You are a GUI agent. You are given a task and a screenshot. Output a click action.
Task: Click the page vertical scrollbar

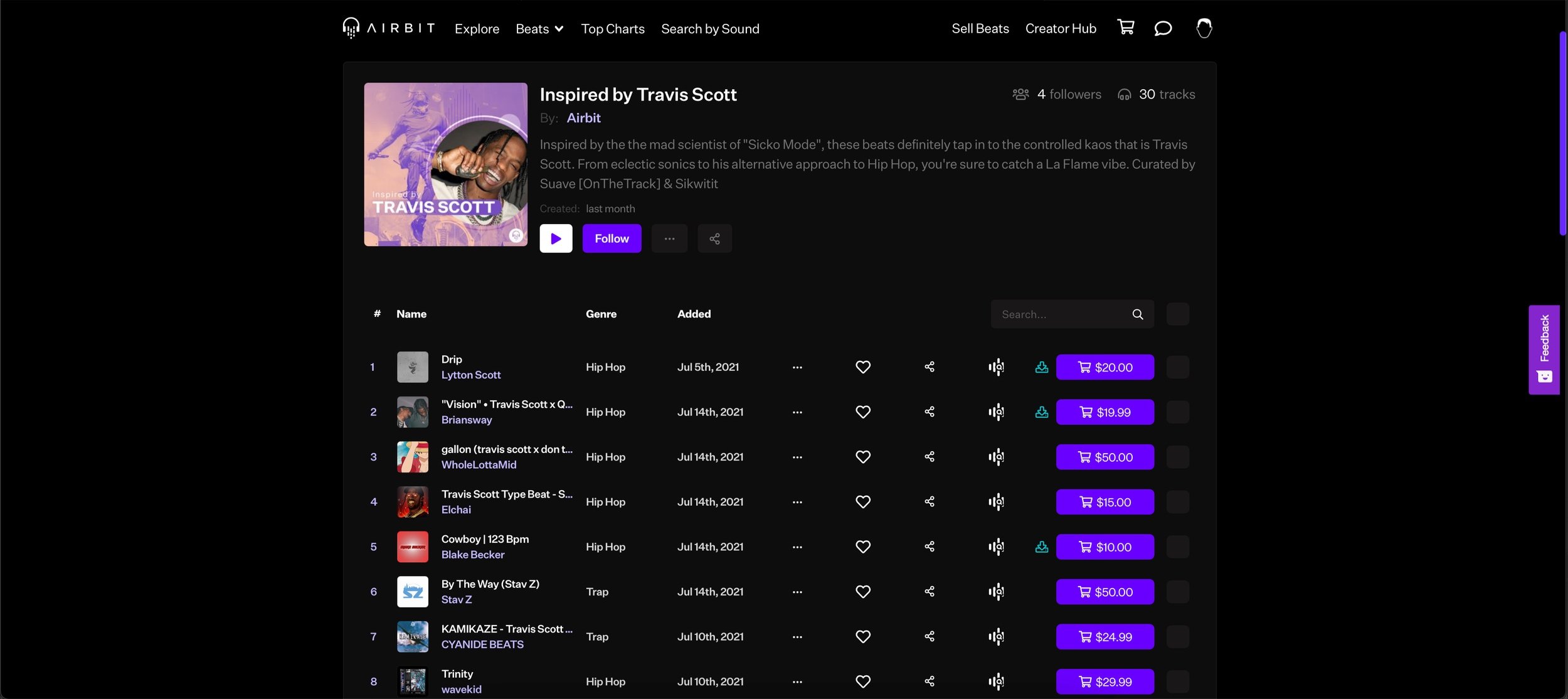[x=1562, y=133]
